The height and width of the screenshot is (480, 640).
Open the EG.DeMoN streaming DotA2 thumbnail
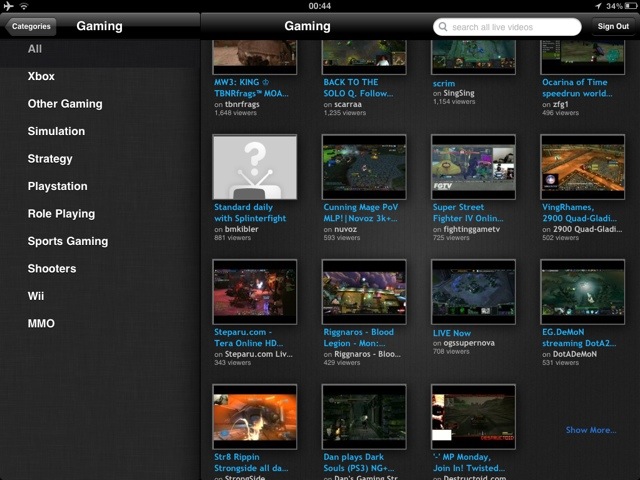[582, 292]
